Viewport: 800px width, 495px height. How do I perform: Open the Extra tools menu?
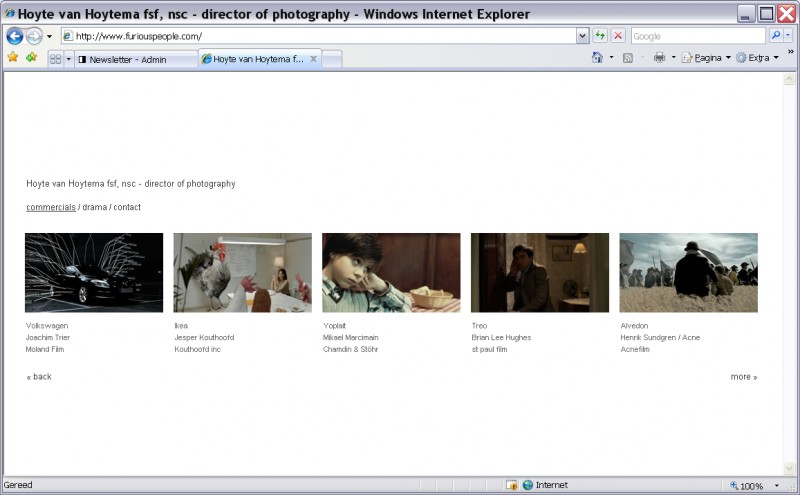[x=757, y=58]
